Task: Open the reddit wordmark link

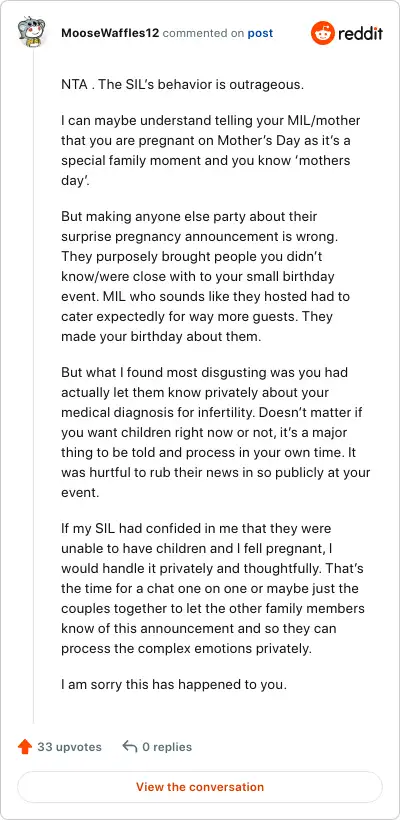Action: coord(360,33)
